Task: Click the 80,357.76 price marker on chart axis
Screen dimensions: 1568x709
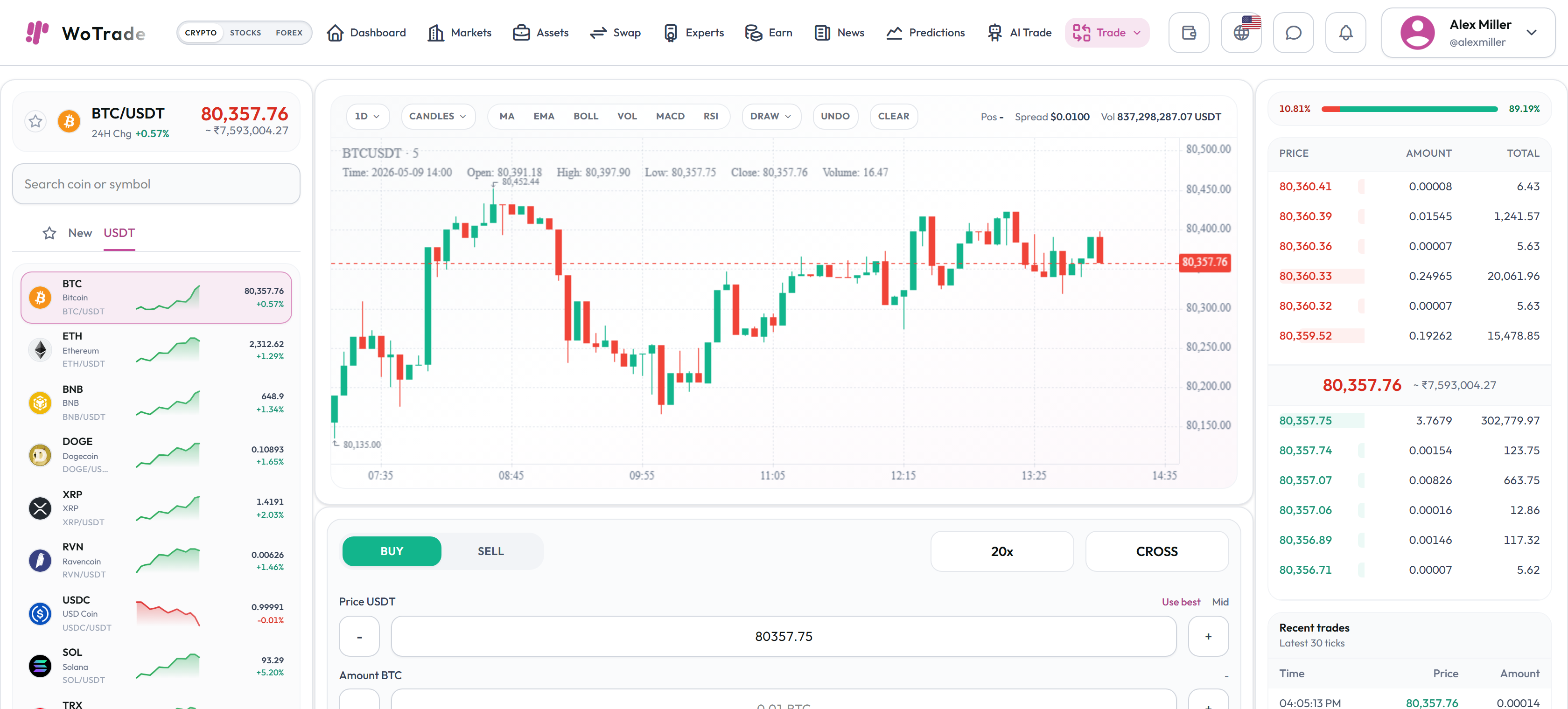Action: [1204, 262]
